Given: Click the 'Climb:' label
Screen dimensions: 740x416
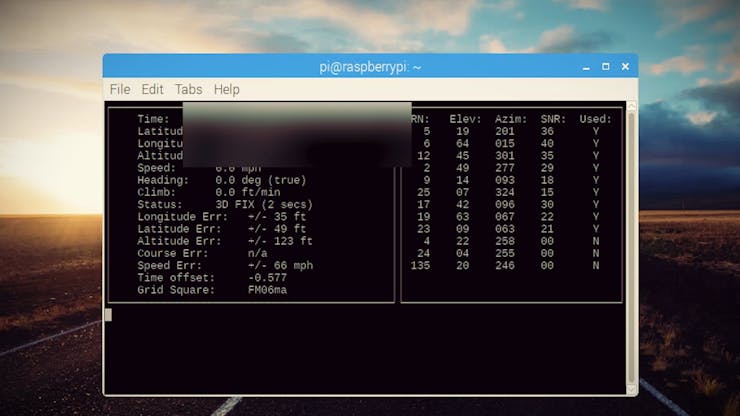Looking at the screenshot, I should 157,192.
